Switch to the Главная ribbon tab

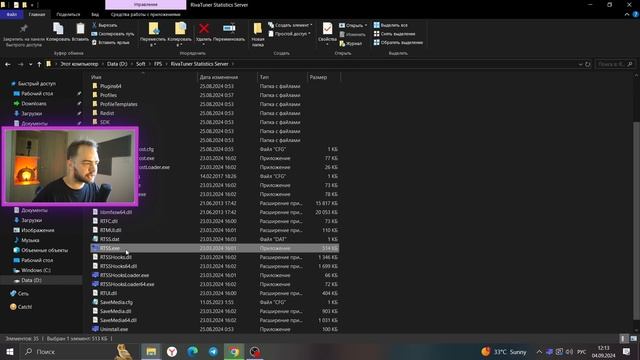(x=37, y=14)
